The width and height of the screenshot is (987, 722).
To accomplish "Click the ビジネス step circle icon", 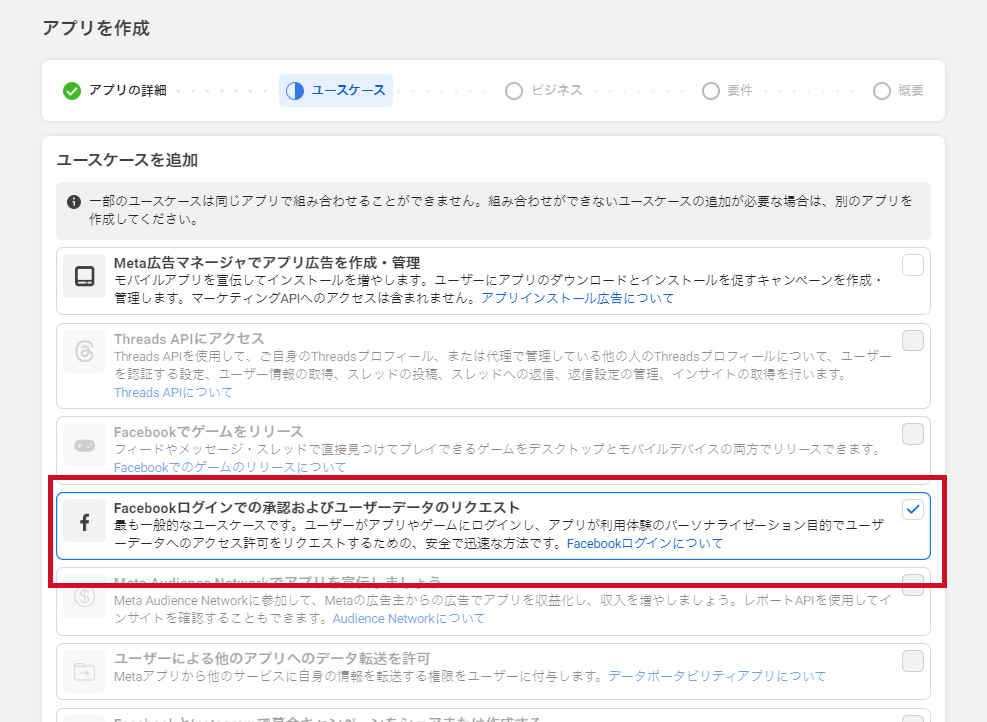I will 514,91.
